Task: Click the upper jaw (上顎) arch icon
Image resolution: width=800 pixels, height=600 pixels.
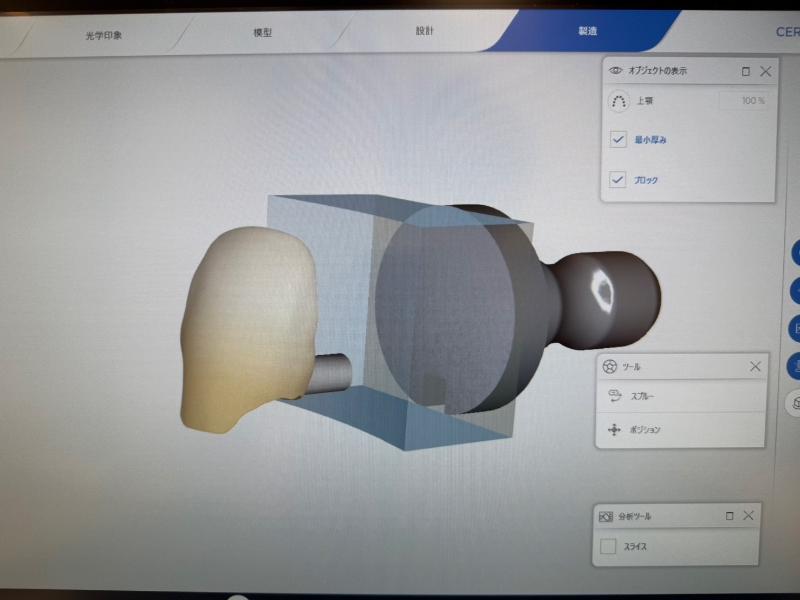Action: click(x=619, y=101)
